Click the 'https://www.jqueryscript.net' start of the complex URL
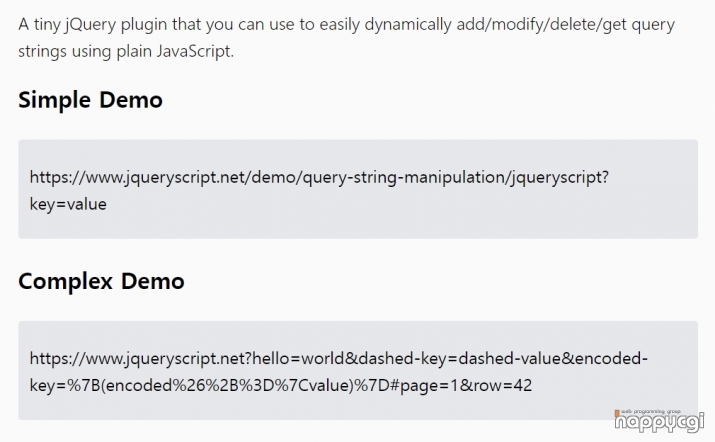The image size is (715, 442). click(x=138, y=359)
